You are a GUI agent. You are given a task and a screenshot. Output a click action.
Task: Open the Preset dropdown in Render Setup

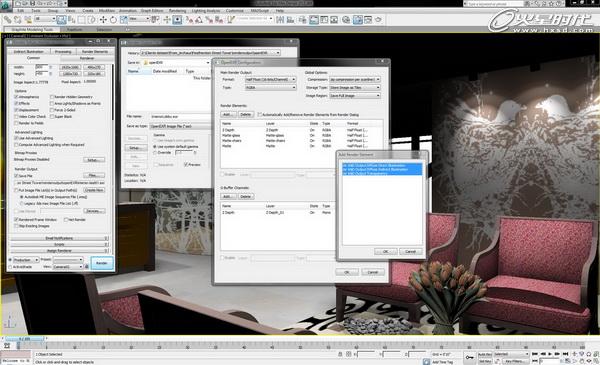[68, 259]
